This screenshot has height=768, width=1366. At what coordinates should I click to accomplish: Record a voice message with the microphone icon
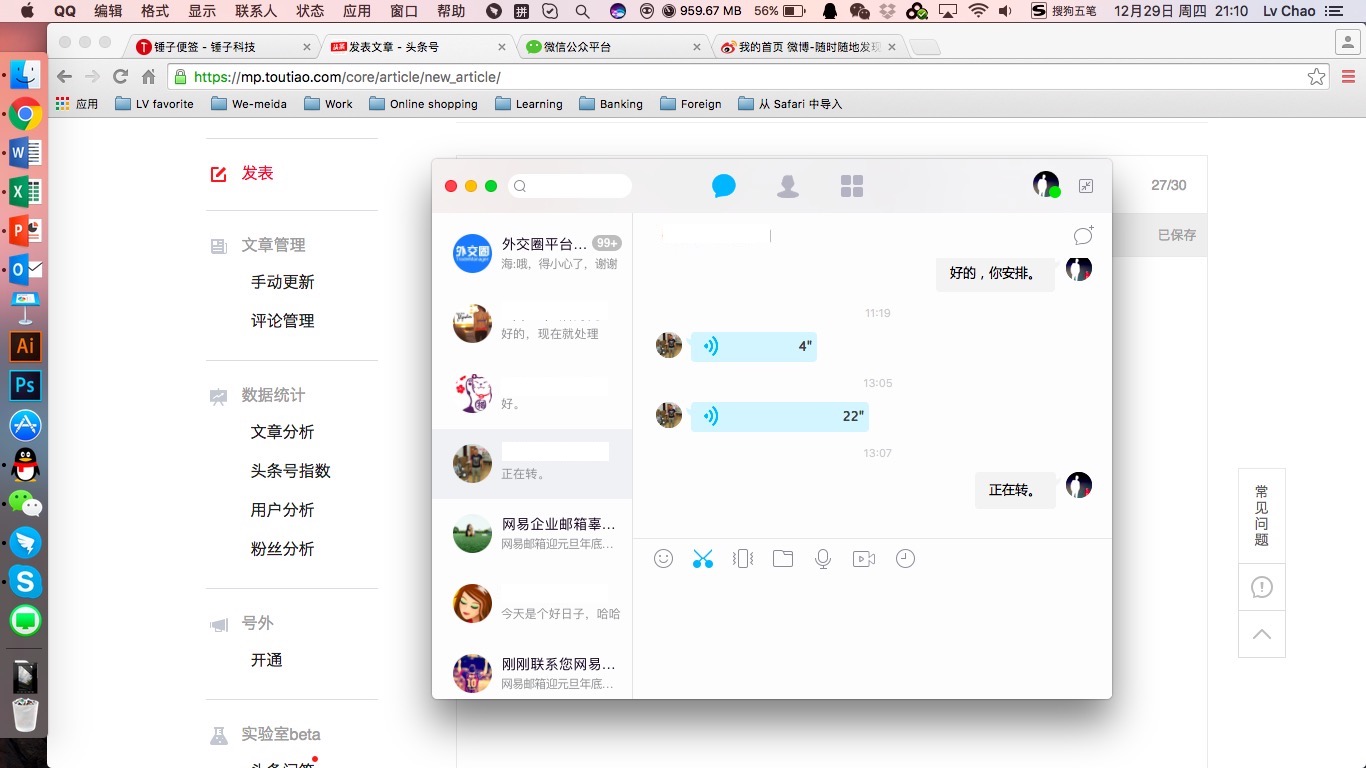click(x=823, y=558)
